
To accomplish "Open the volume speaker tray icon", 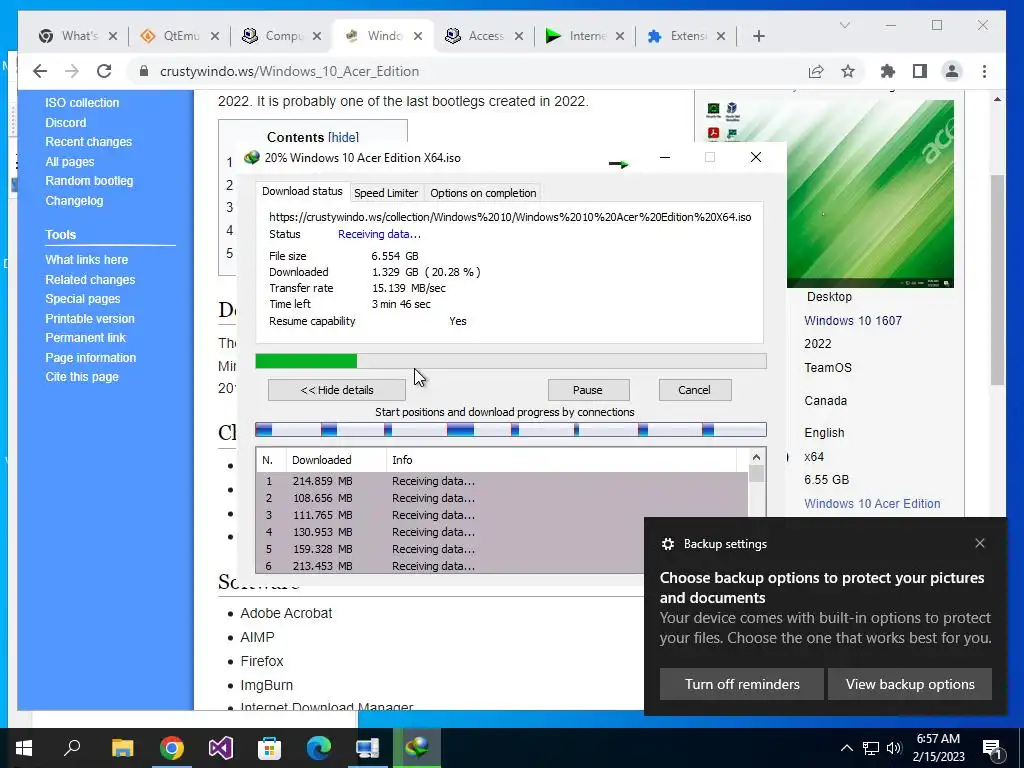I will 894,748.
